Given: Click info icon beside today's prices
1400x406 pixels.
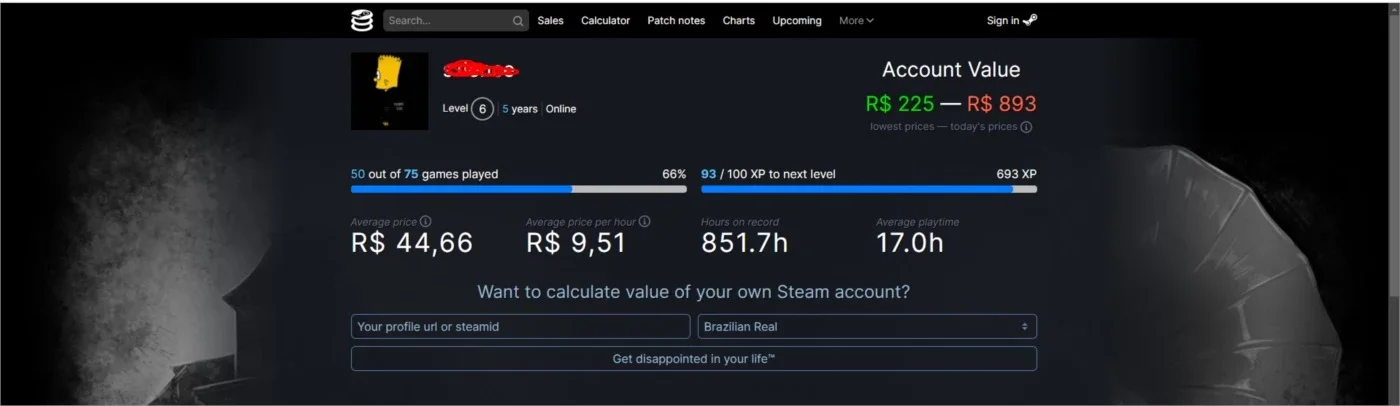Looking at the screenshot, I should pyautogui.click(x=1026, y=127).
